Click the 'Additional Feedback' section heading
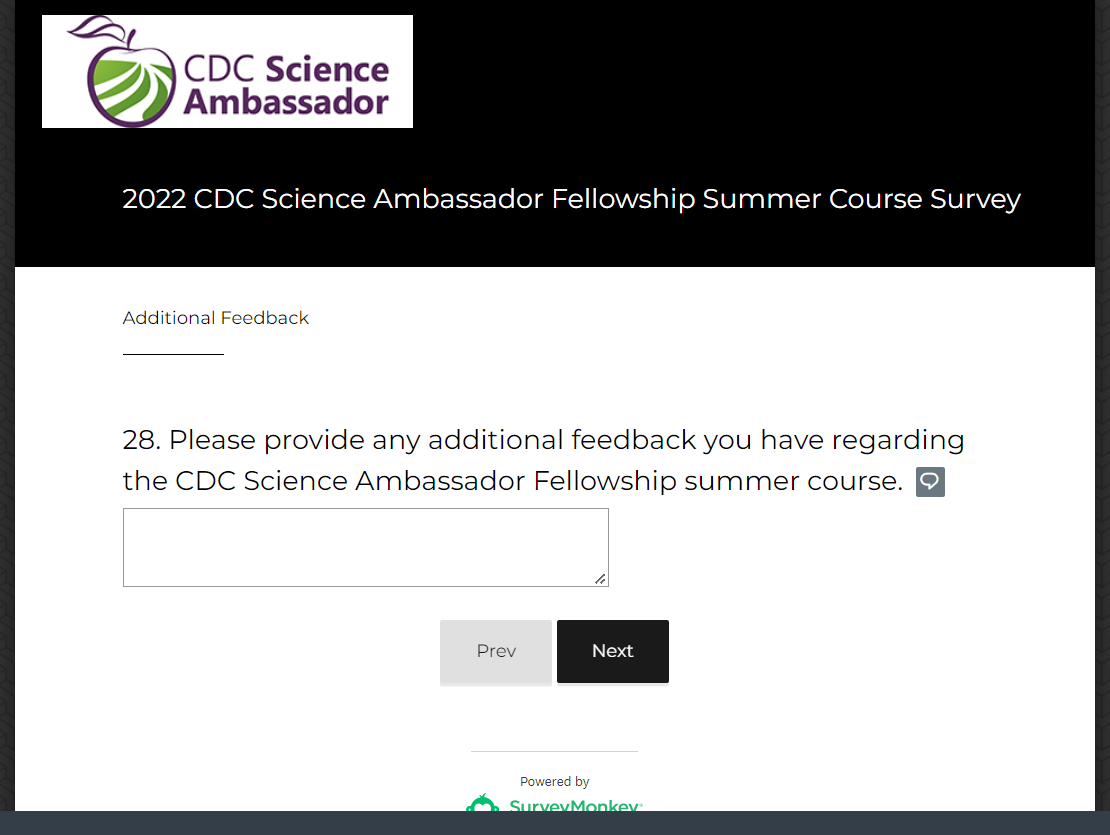The image size is (1110, 835). (216, 318)
